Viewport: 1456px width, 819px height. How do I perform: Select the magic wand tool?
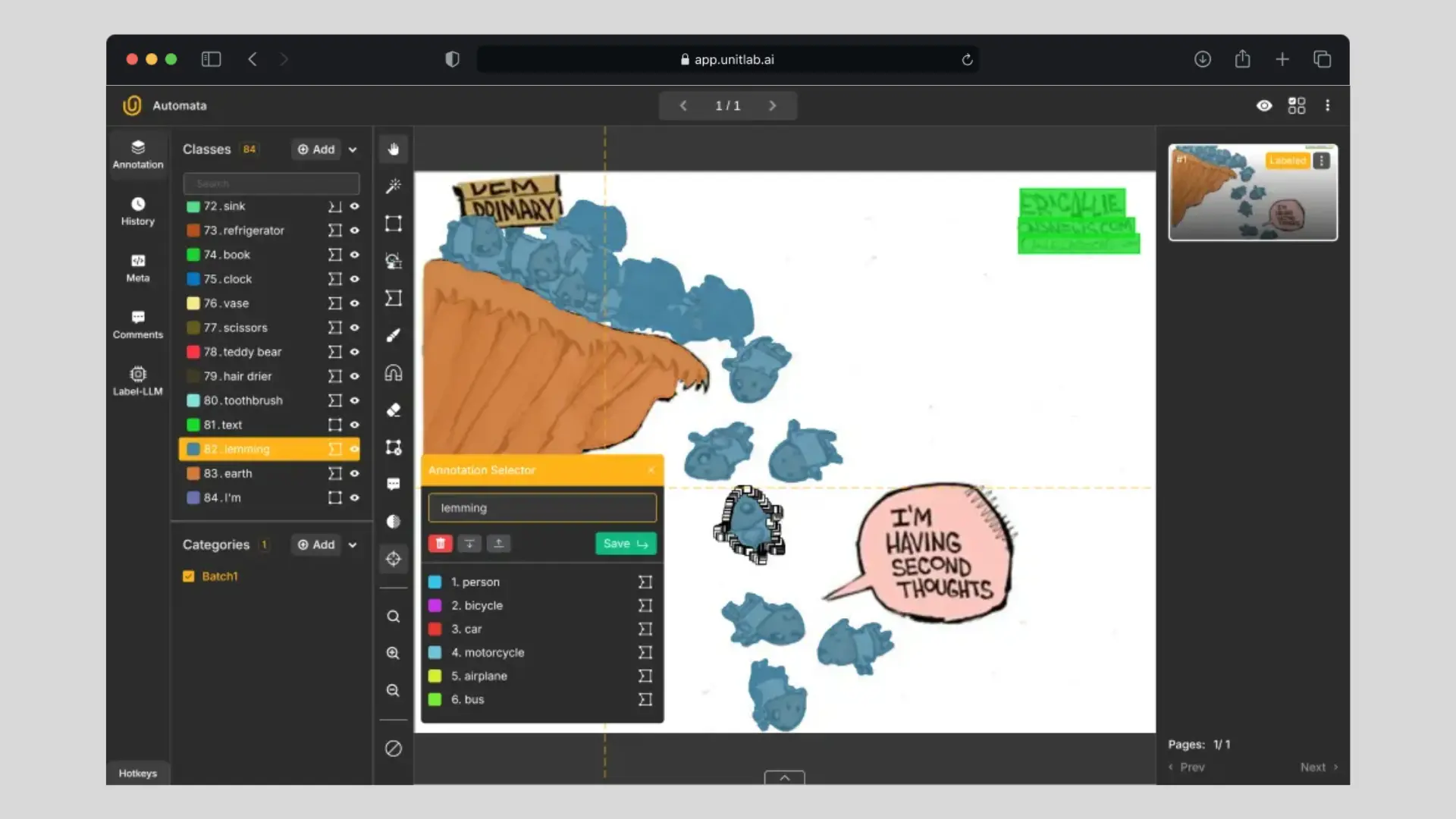393,186
